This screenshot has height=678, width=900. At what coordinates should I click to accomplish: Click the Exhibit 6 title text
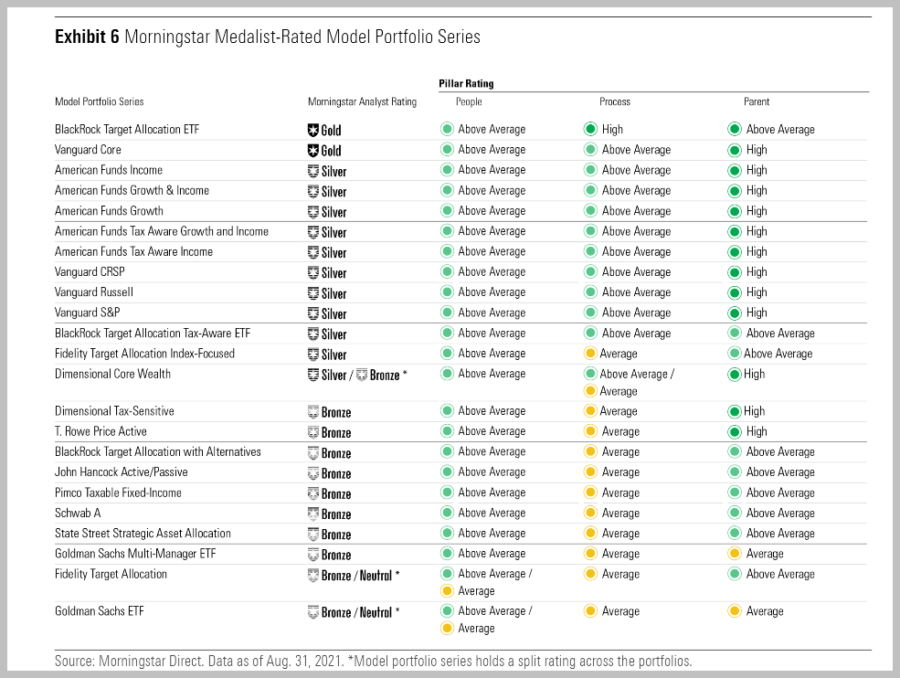[267, 37]
